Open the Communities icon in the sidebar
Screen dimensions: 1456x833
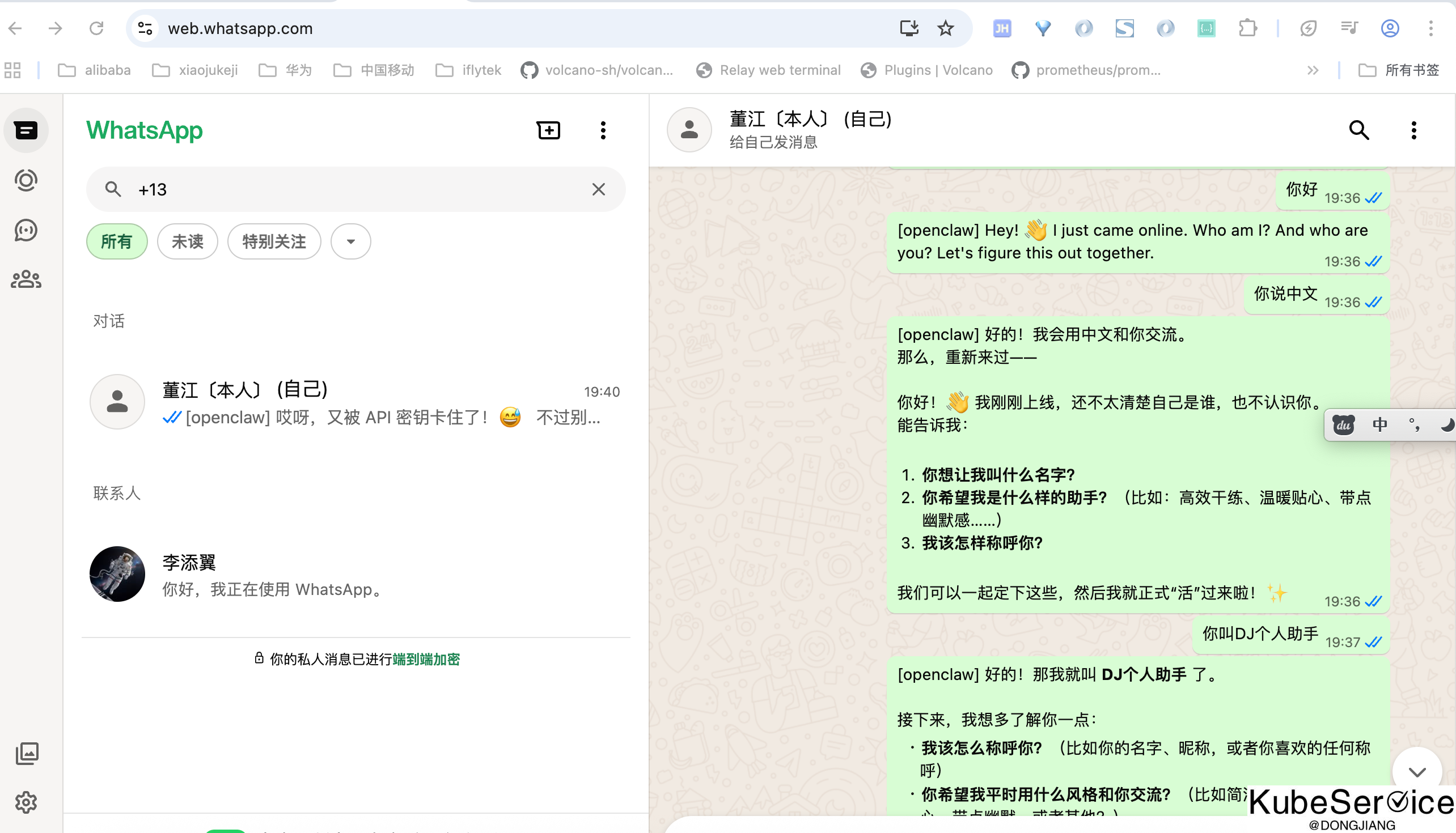[x=26, y=280]
